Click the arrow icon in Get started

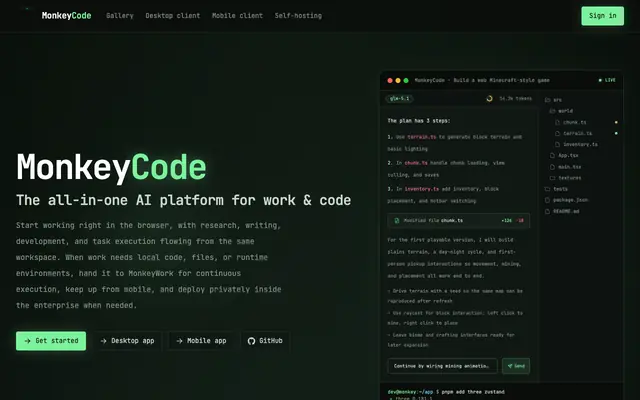[27, 341]
